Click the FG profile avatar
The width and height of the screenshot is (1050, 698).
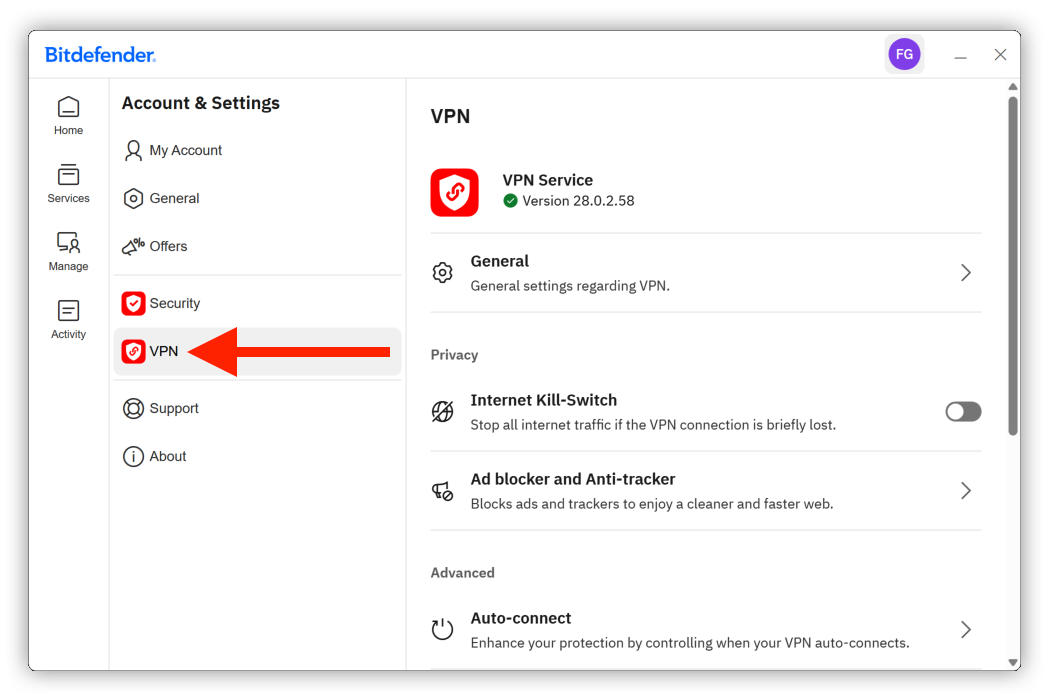click(x=904, y=54)
